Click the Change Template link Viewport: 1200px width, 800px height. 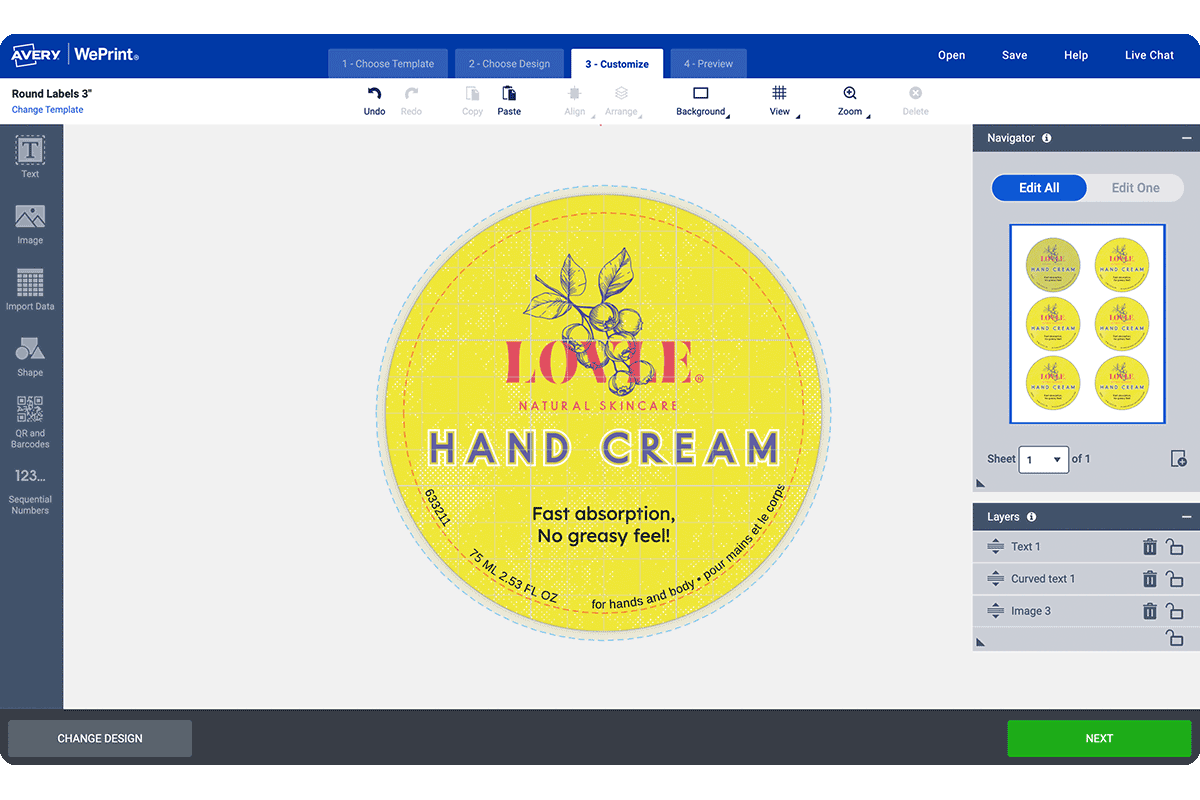coord(47,110)
